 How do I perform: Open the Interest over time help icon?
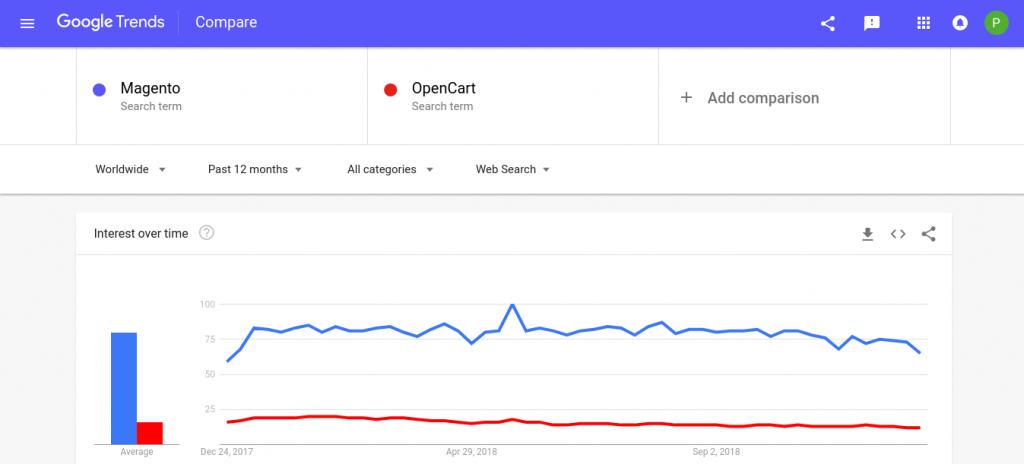click(x=206, y=233)
